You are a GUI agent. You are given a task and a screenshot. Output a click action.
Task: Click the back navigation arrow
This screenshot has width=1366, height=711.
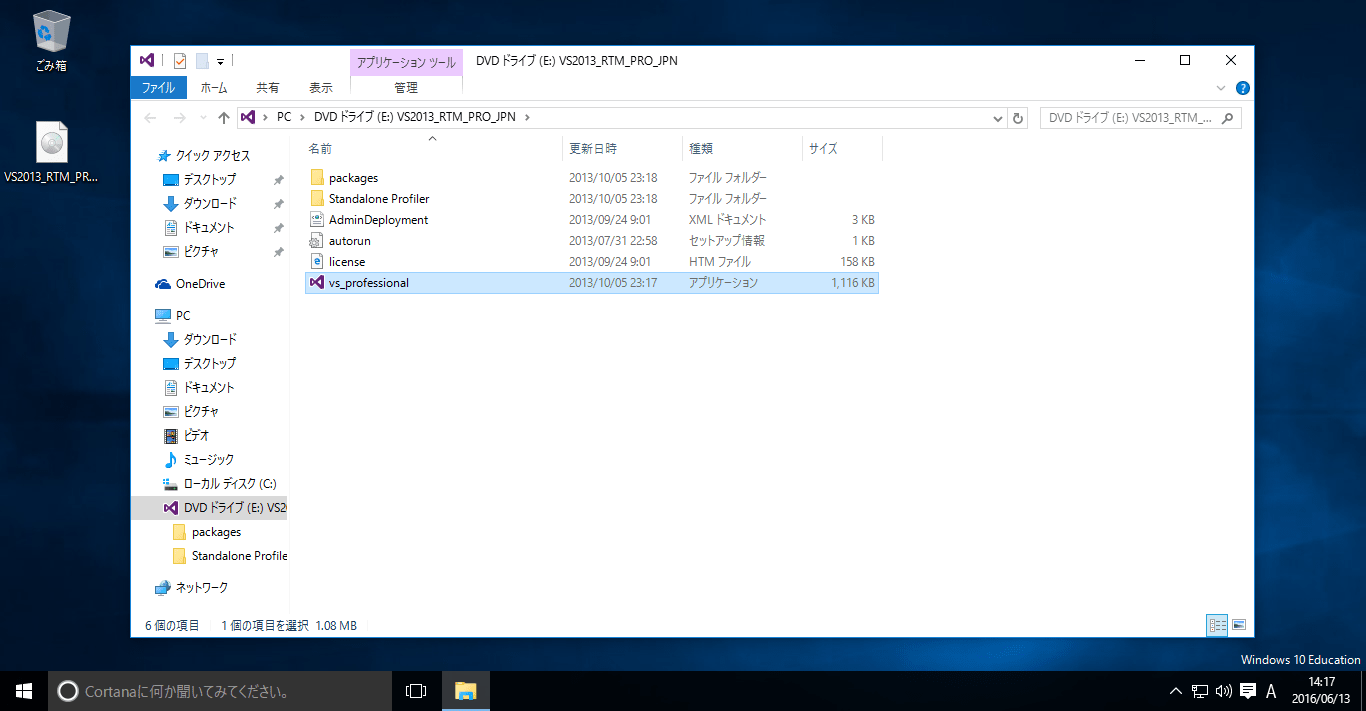(150, 117)
